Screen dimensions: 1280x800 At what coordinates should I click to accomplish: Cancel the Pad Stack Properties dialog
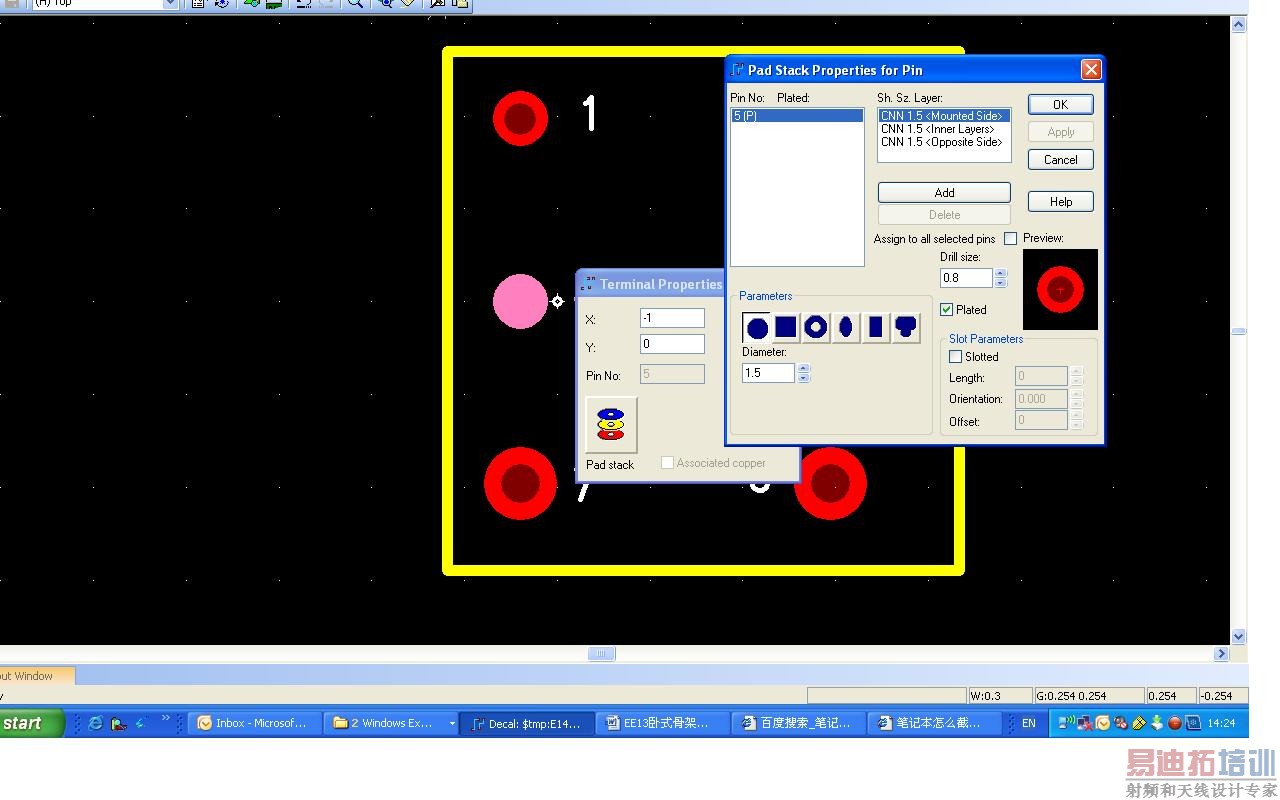(1061, 160)
